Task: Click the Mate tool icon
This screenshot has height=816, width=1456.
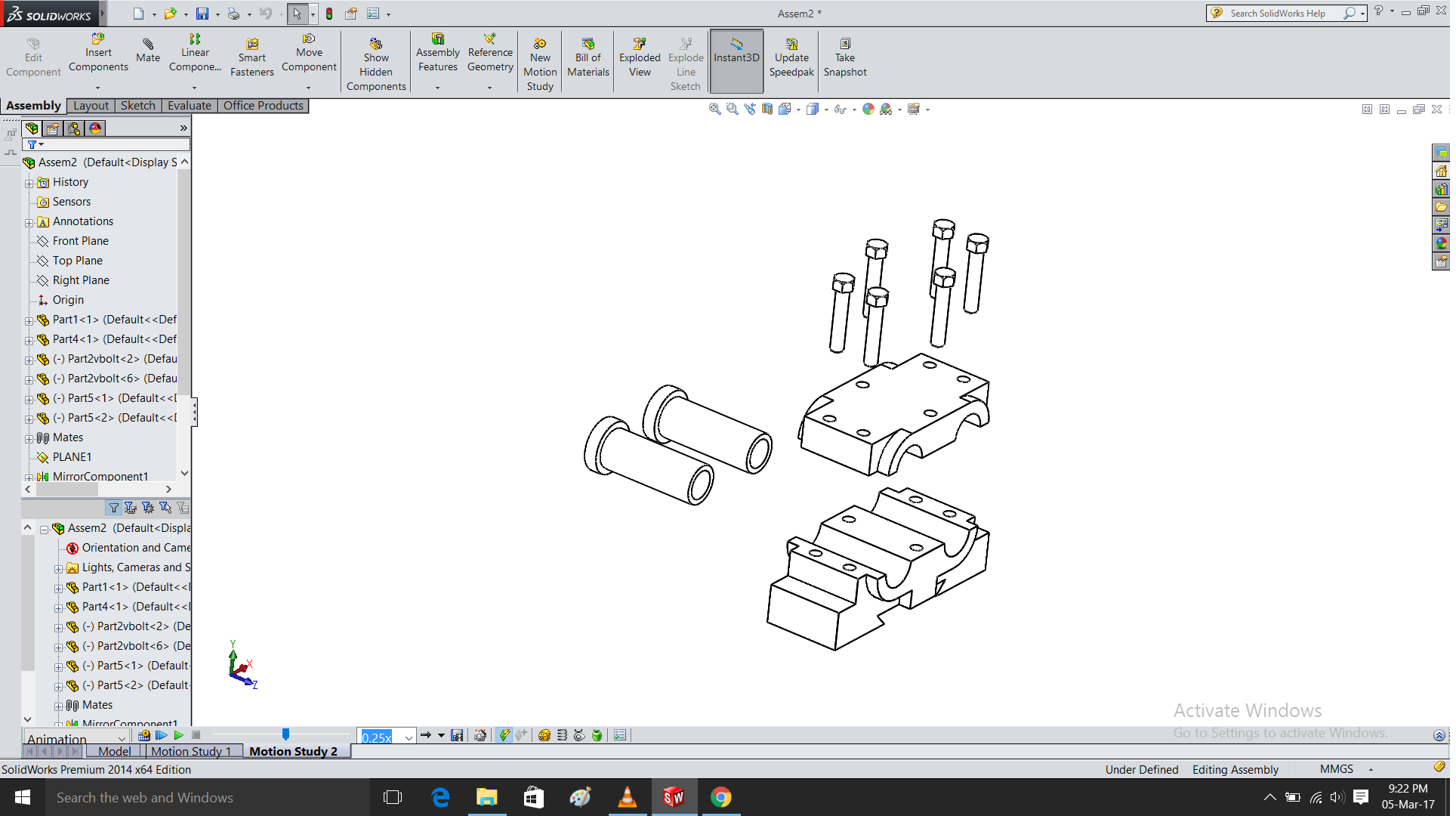Action: [x=148, y=45]
